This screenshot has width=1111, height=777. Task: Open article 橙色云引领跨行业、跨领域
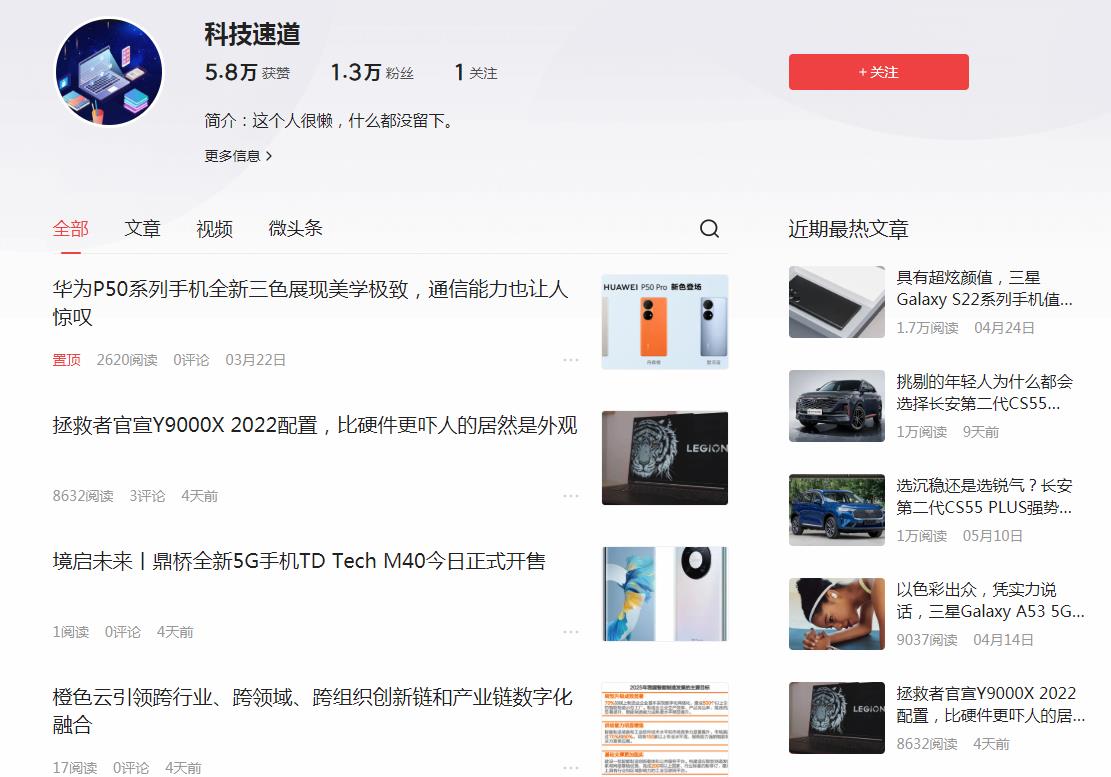tap(312, 710)
